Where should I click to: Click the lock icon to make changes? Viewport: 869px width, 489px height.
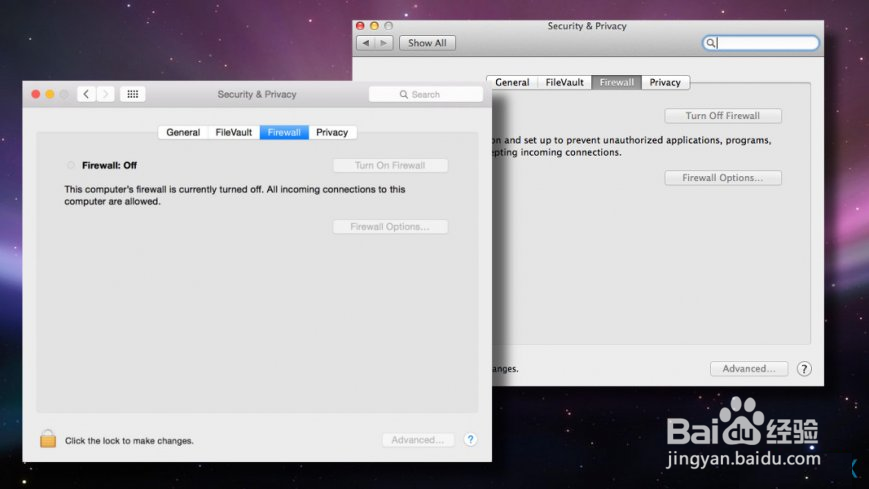pos(48,439)
